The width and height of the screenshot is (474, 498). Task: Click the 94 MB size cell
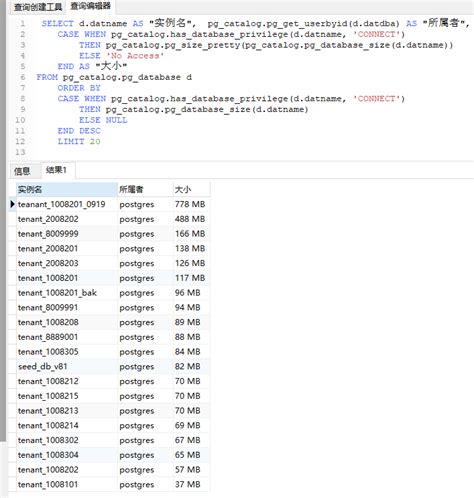(x=191, y=307)
